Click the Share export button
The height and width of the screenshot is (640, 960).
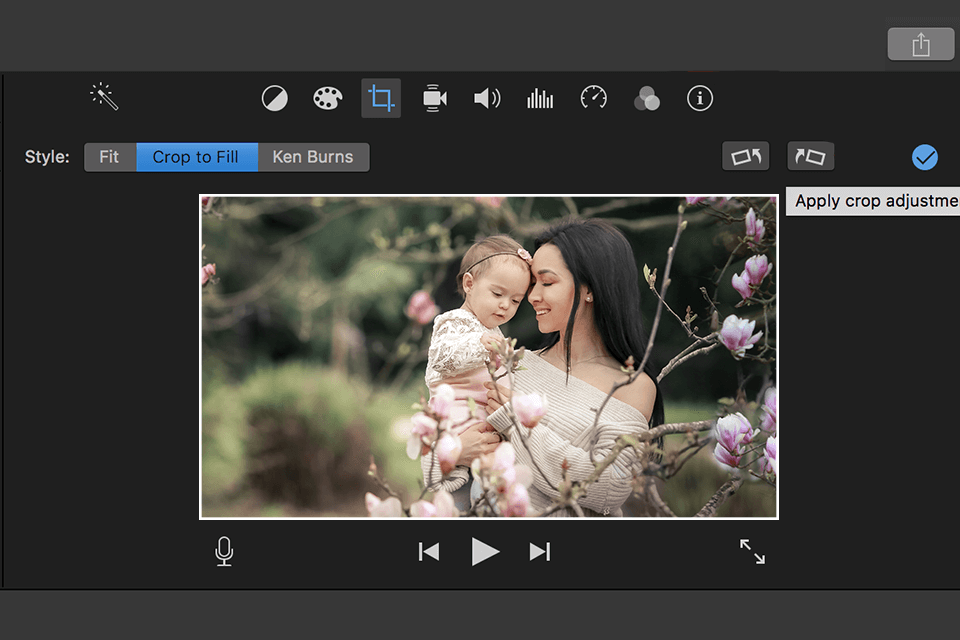921,44
